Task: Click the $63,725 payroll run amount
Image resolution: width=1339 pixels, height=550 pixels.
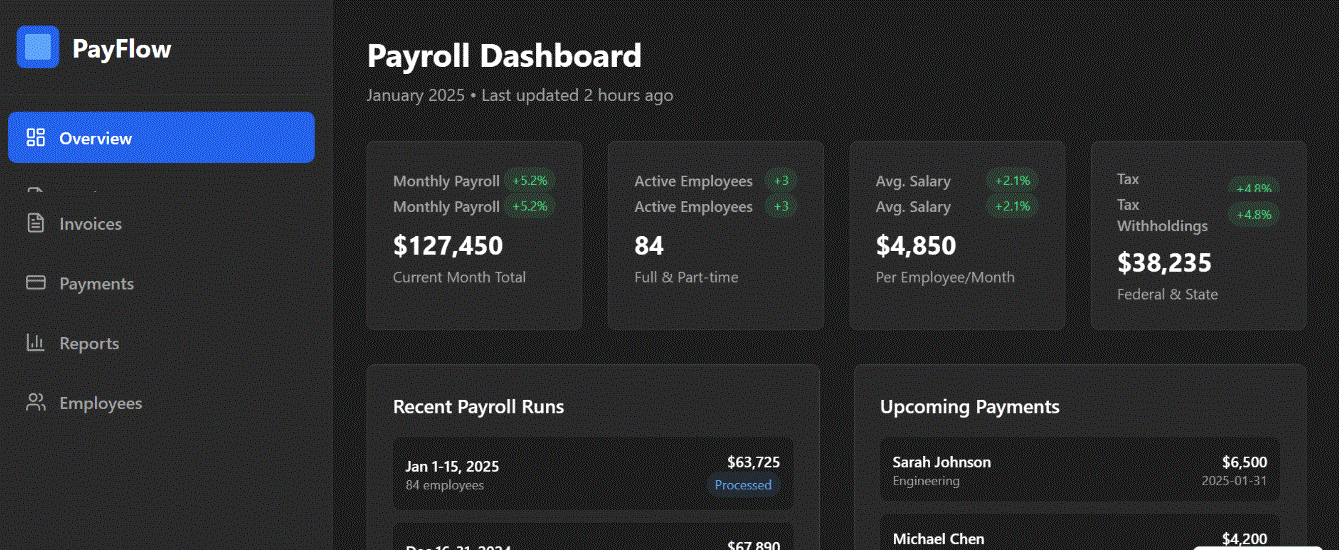Action: tap(753, 462)
